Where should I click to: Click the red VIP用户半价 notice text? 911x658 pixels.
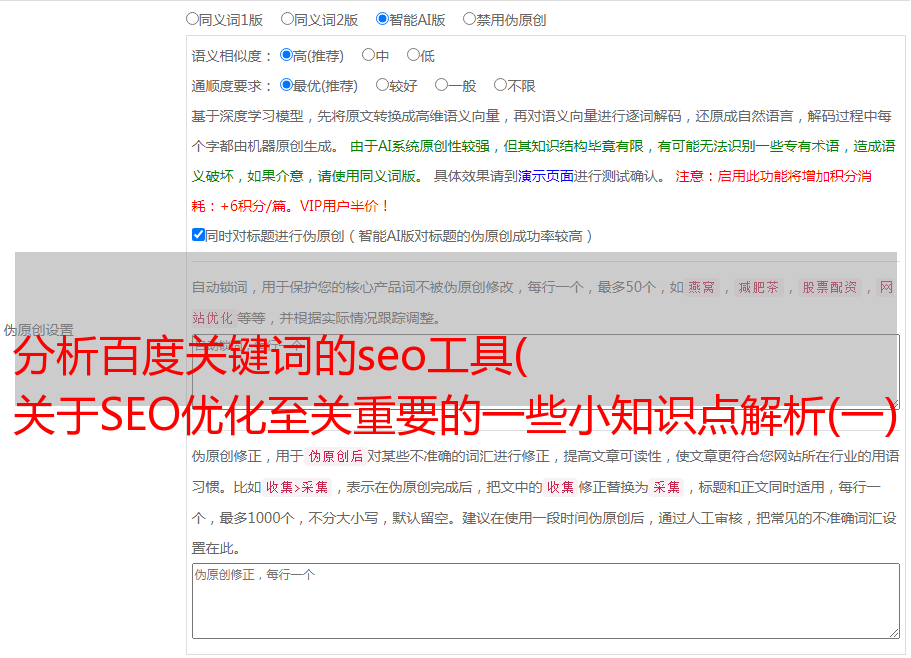[x=344, y=206]
